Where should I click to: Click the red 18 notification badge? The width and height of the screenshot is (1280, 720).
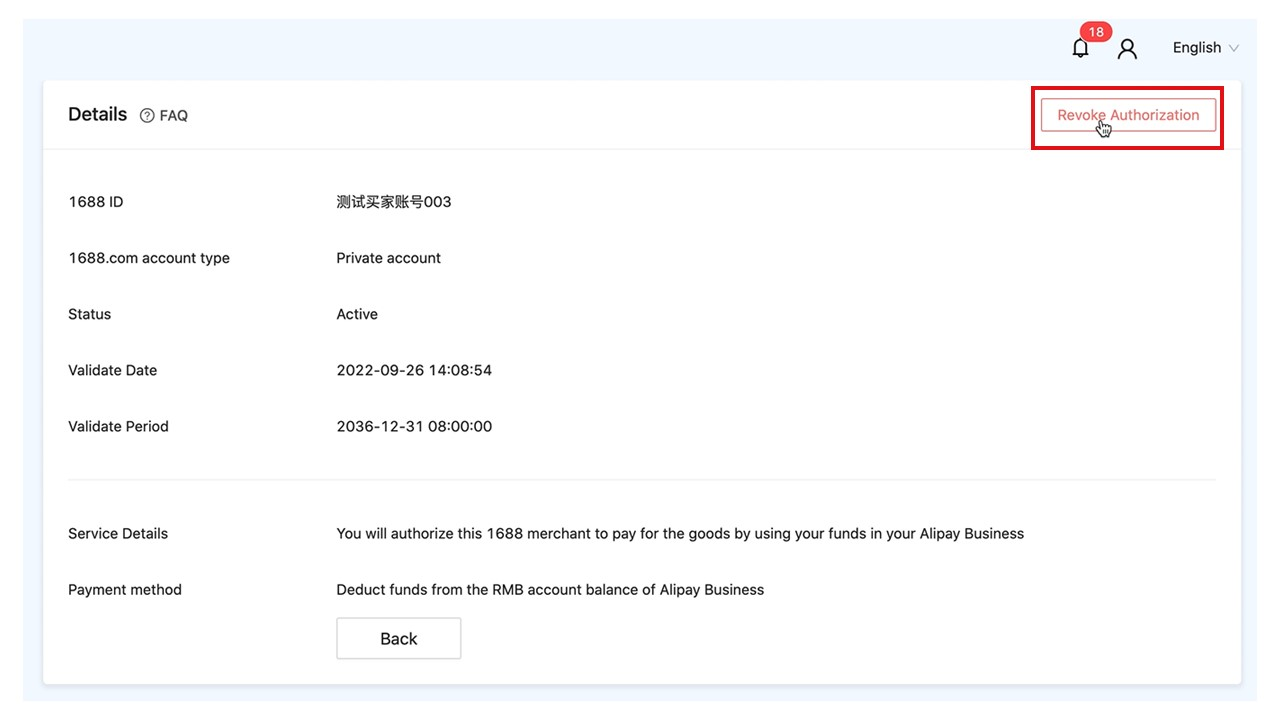click(x=1096, y=32)
